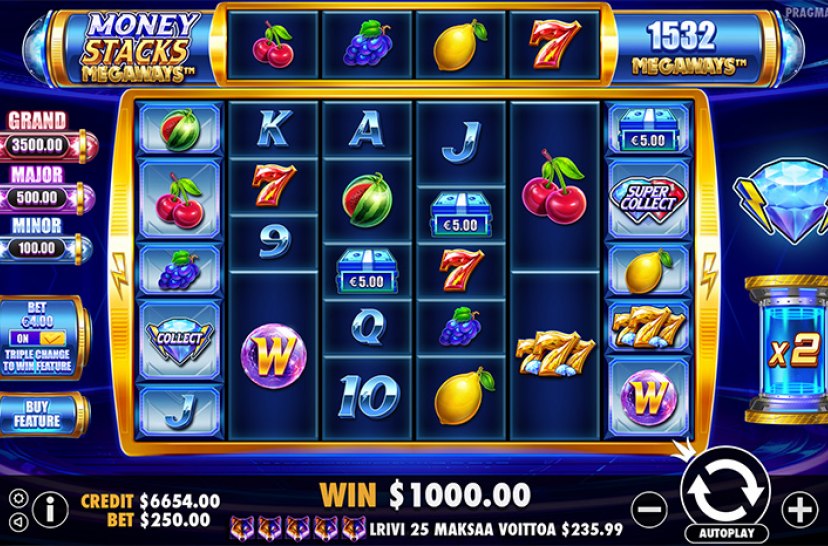828x546 pixels.
Task: Toggle the triple chance ON checkbox
Action: point(37,338)
